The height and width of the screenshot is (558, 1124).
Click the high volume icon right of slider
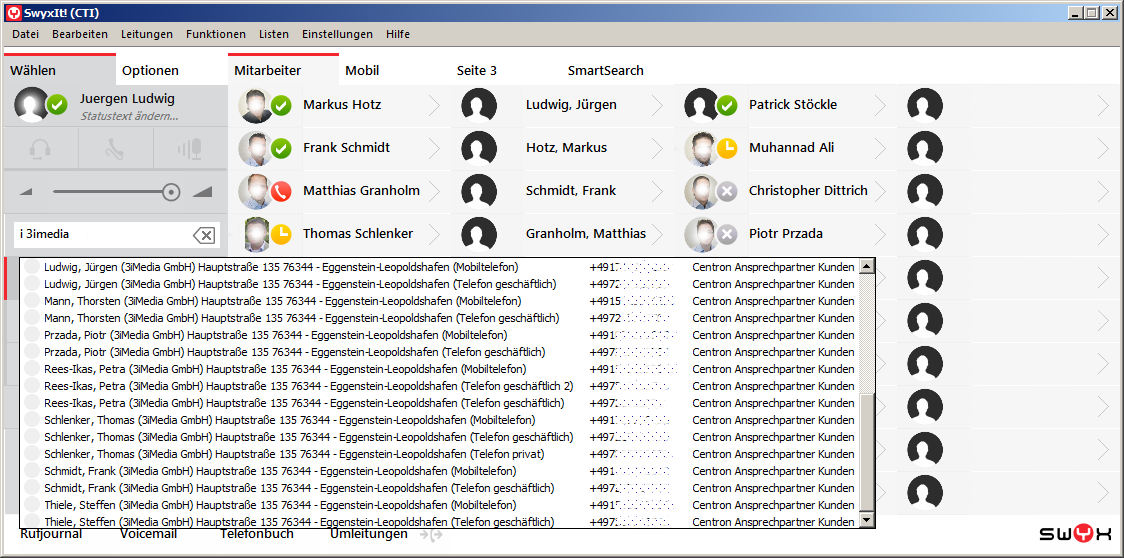point(202,192)
